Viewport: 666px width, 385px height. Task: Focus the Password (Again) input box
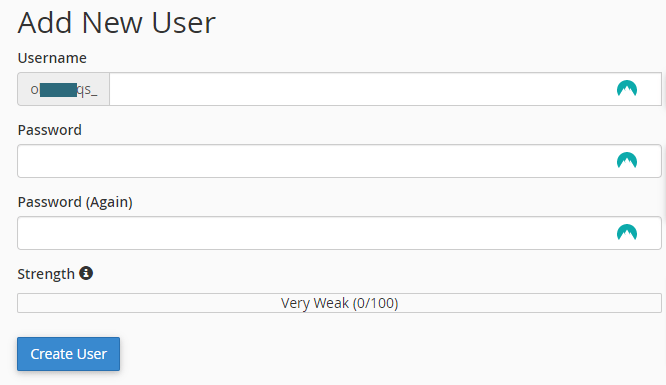pos(339,233)
